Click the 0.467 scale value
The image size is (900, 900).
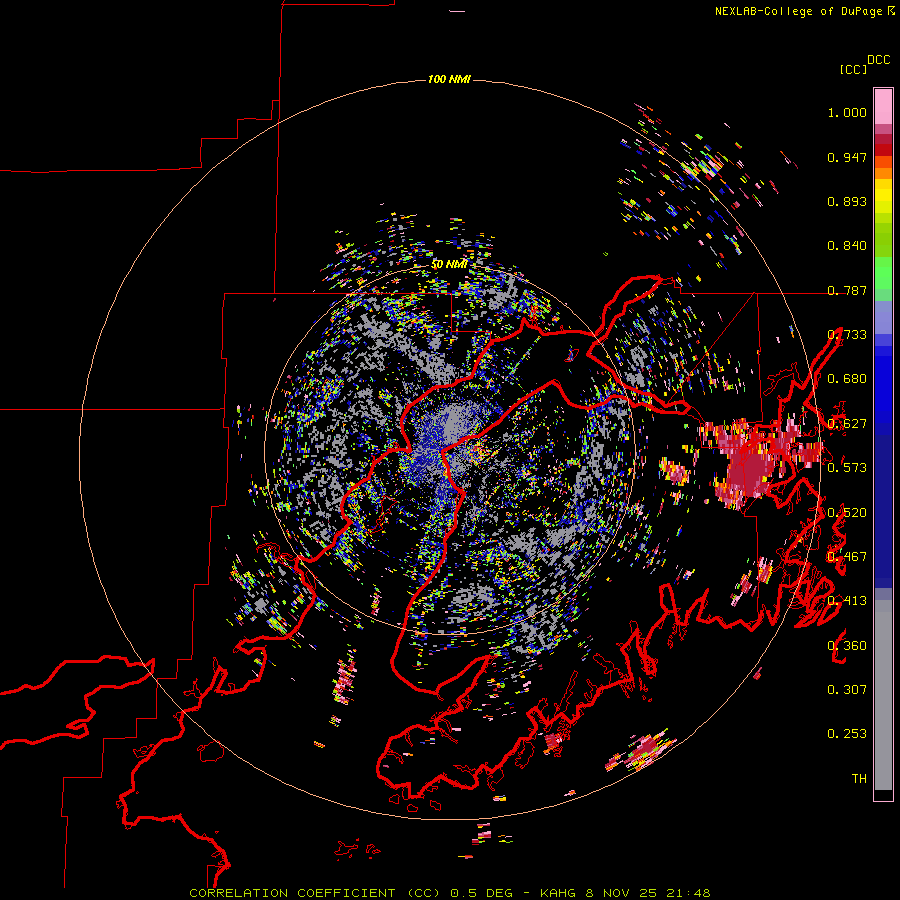tap(847, 557)
